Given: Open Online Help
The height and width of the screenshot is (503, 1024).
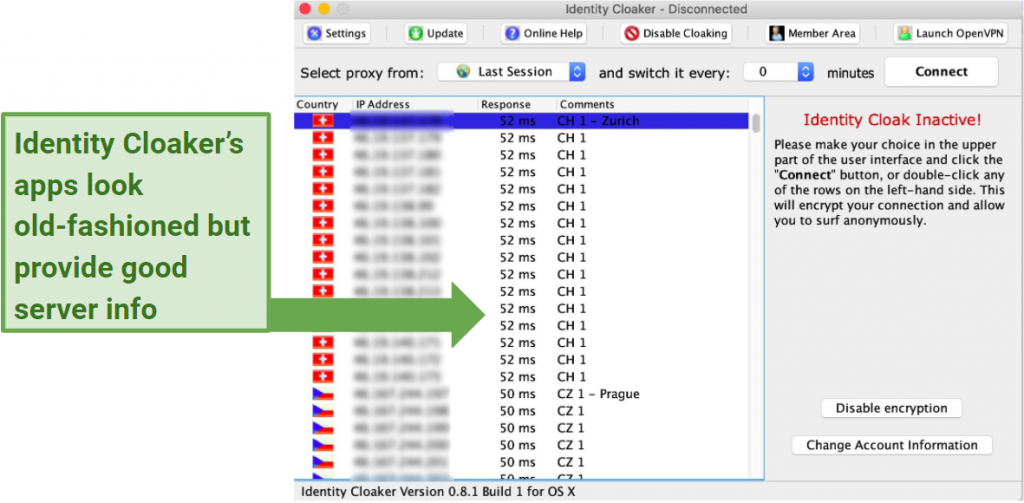Looking at the screenshot, I should [x=544, y=33].
